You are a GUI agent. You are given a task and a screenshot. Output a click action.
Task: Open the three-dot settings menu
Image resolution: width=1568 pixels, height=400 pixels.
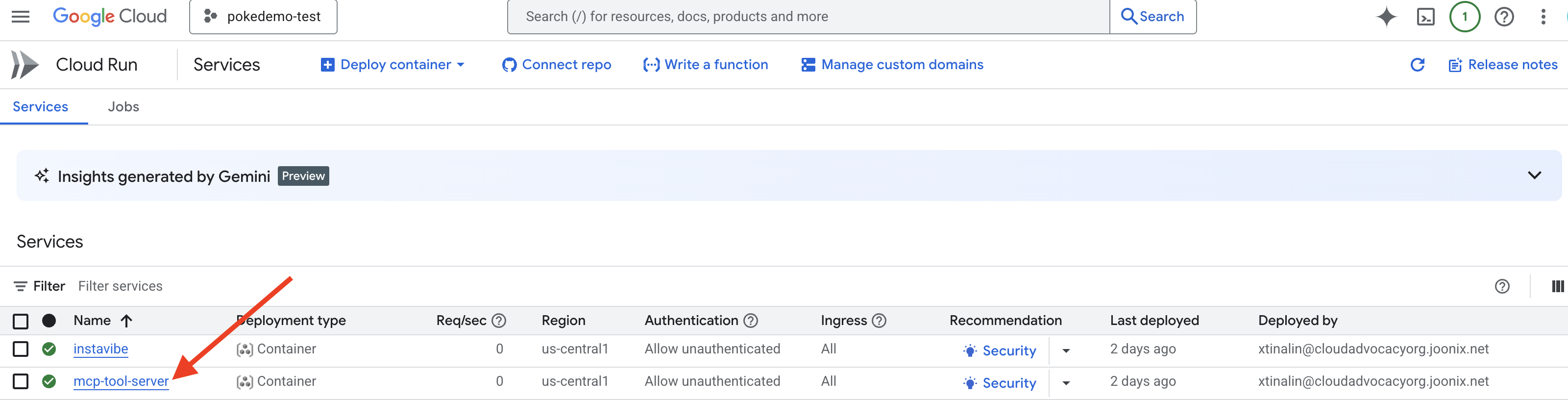pos(1543,17)
